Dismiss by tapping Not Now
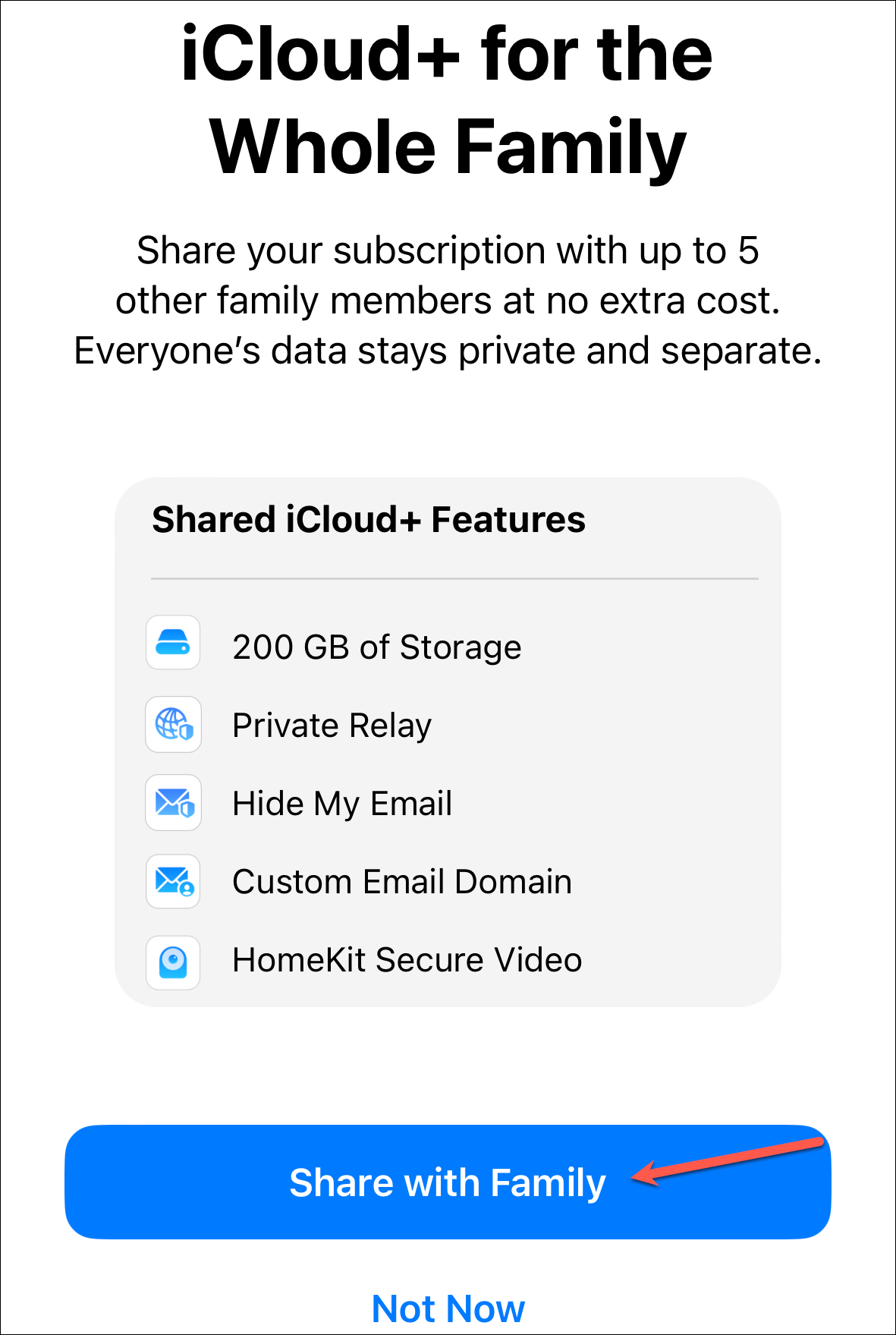896x1335 pixels. pos(448,1308)
